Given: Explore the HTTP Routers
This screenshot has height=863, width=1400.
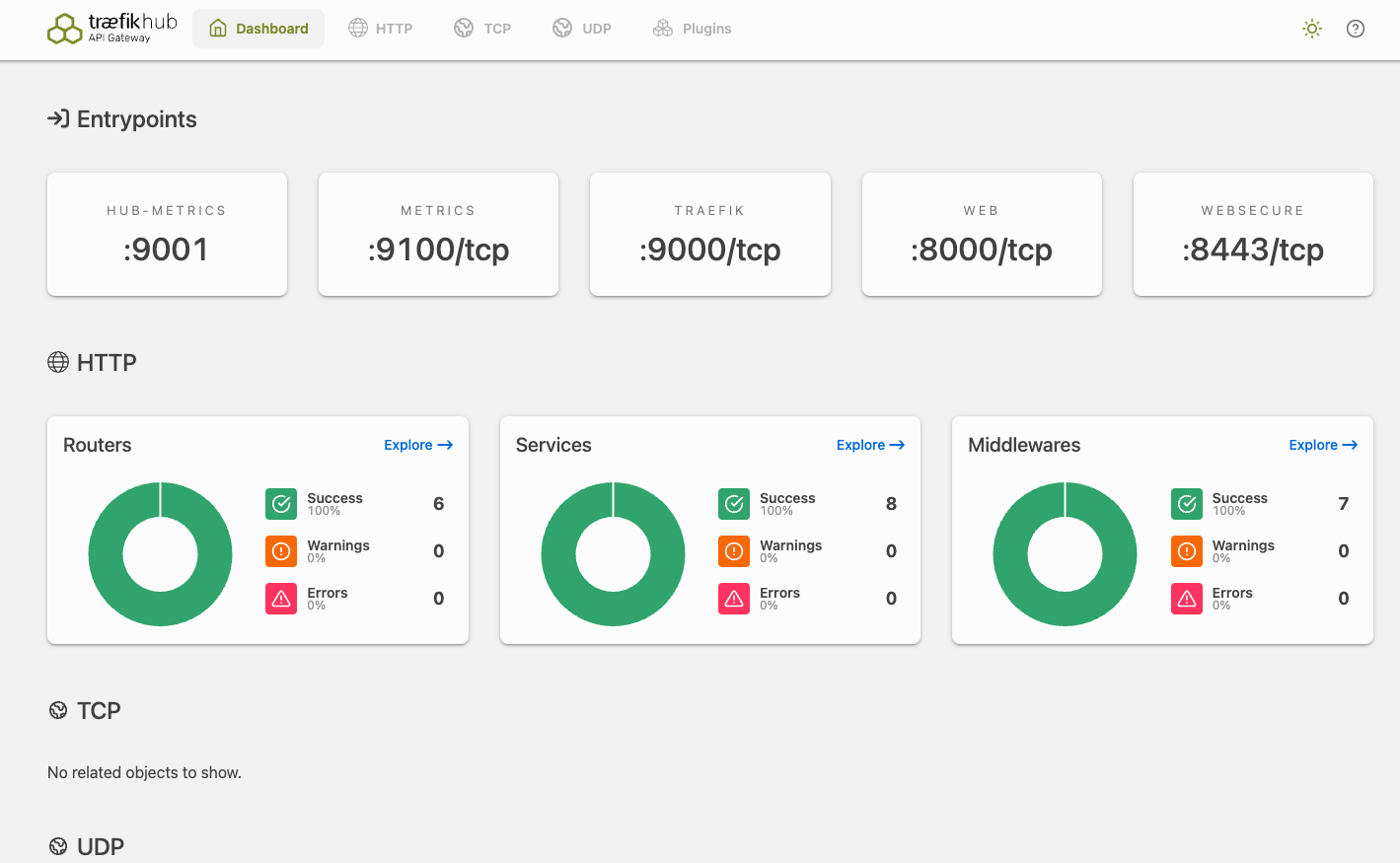Looking at the screenshot, I should (x=418, y=445).
